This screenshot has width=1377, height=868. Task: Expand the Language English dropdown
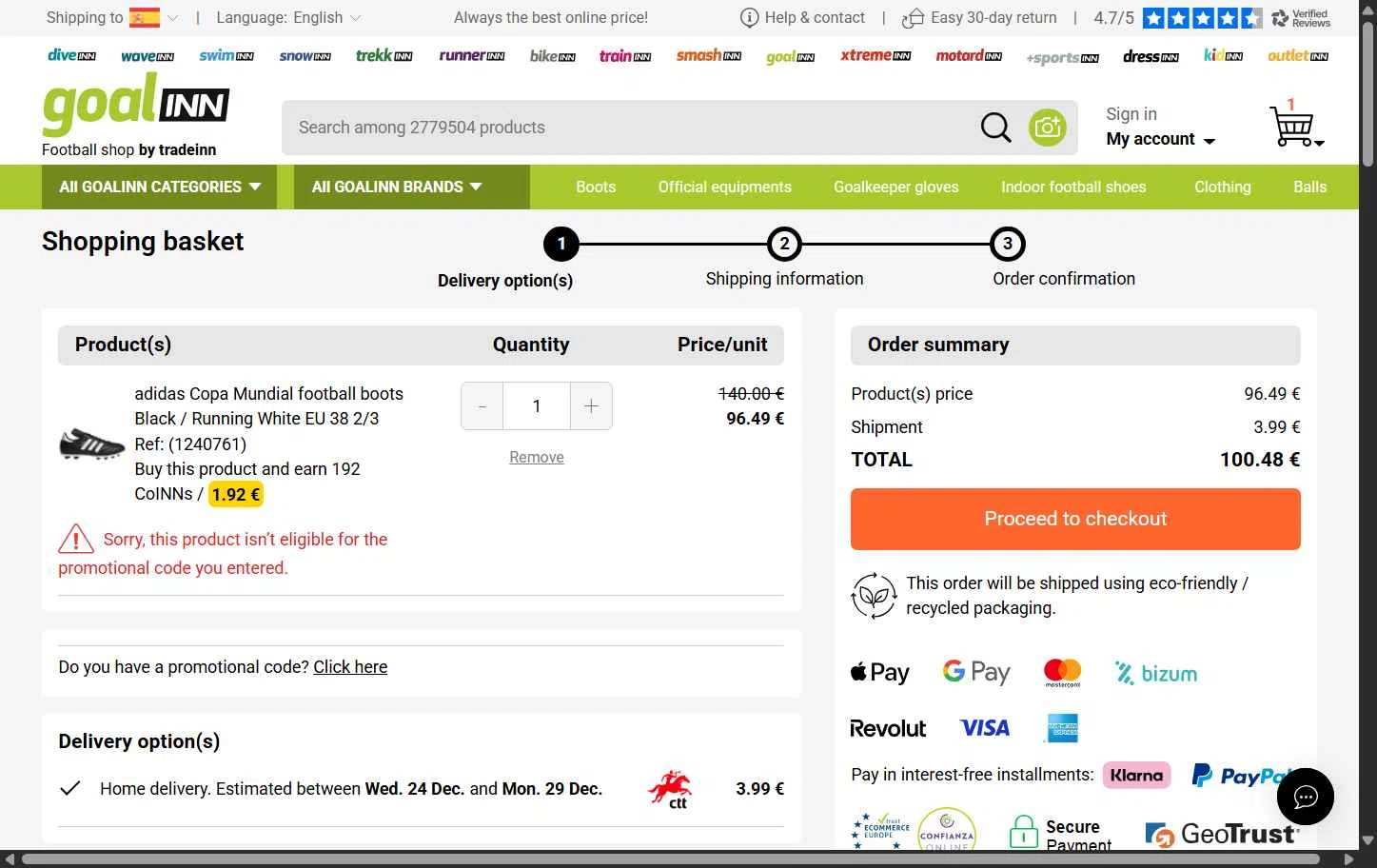pos(289,17)
